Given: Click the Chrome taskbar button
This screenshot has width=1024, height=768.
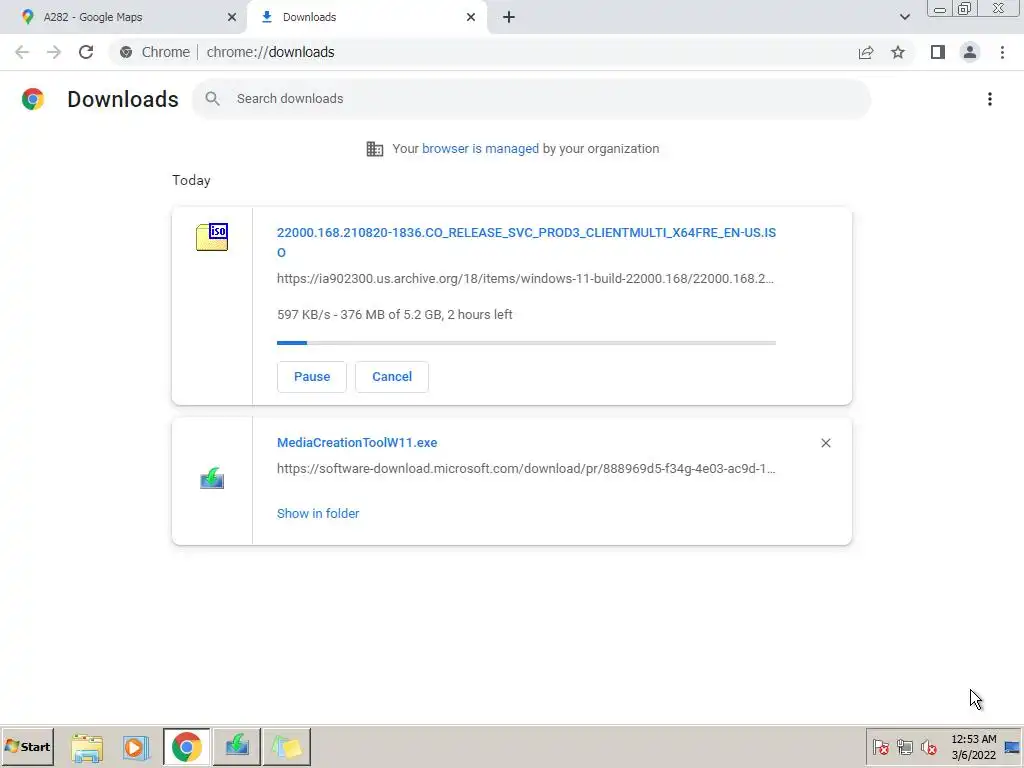Looking at the screenshot, I should click(x=187, y=746).
